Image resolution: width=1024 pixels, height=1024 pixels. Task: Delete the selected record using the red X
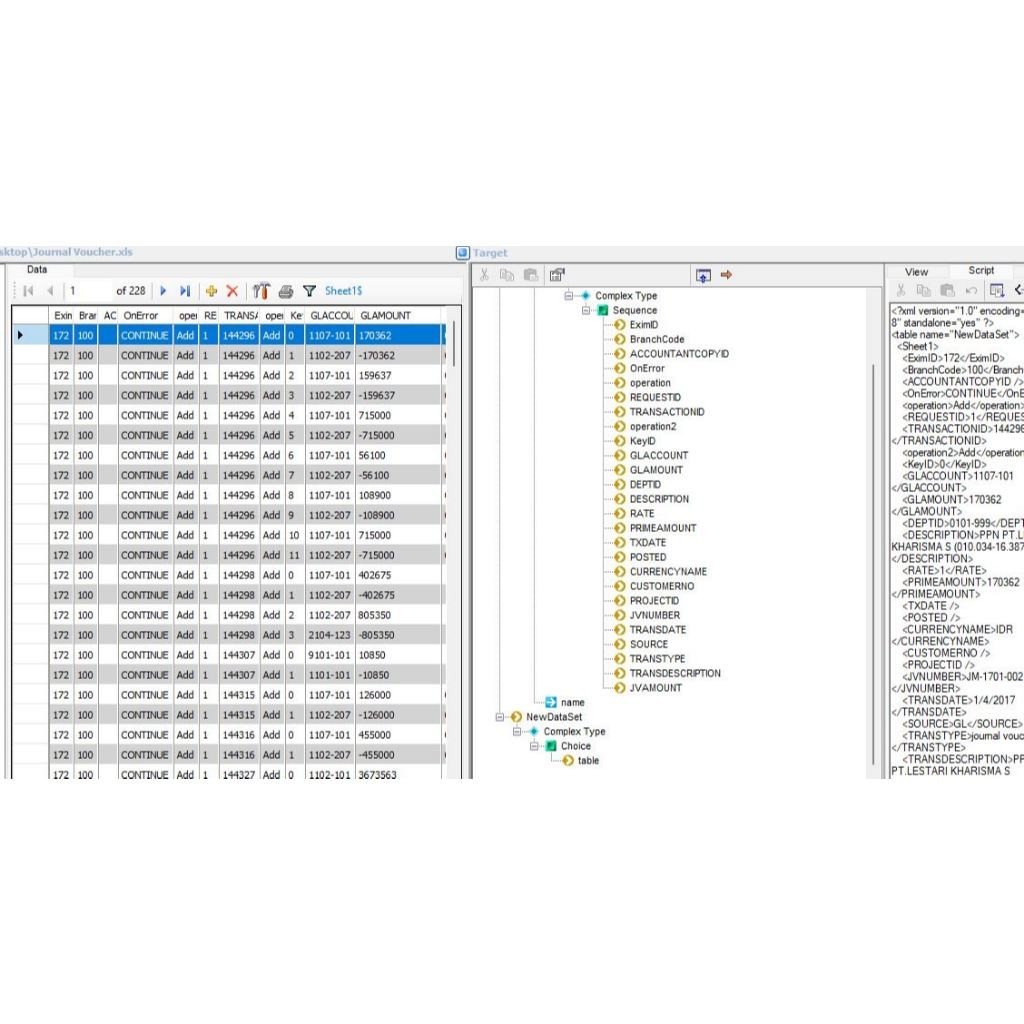point(232,291)
